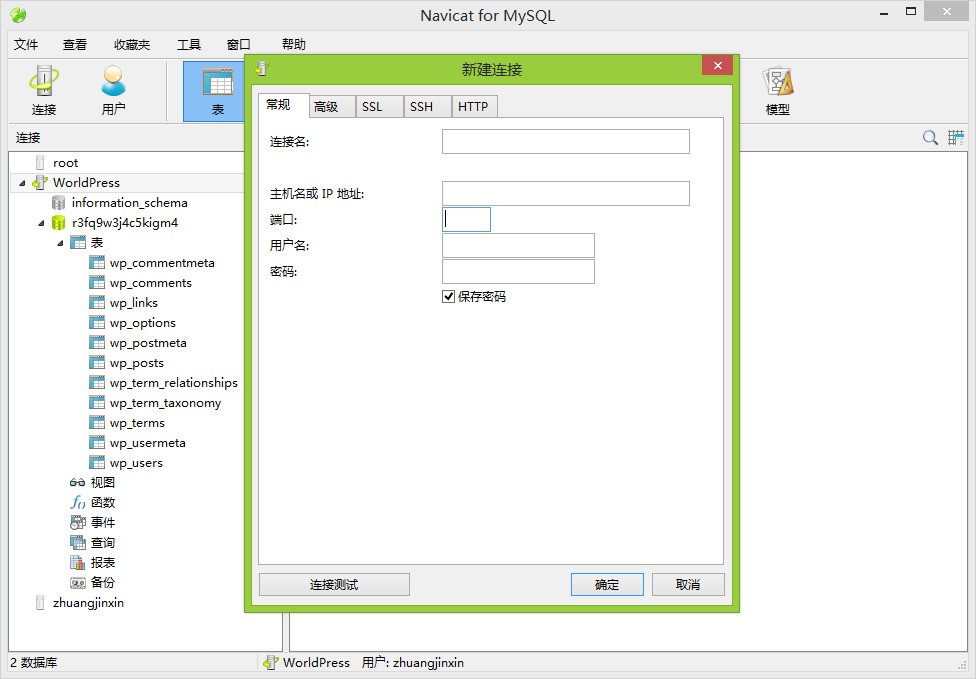Select wp_terms in the tree
The image size is (976, 679).
137,423
